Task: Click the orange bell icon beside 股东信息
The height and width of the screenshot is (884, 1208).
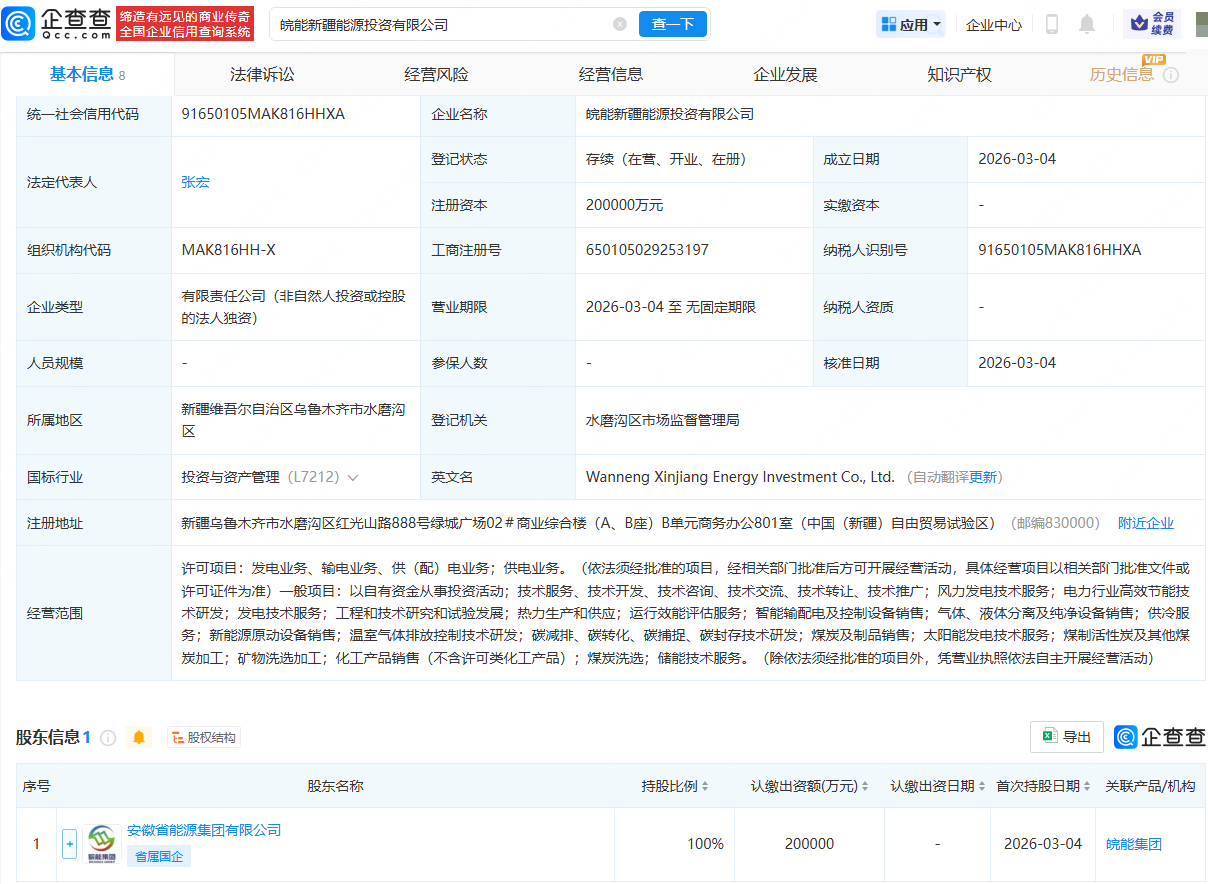Action: point(139,737)
